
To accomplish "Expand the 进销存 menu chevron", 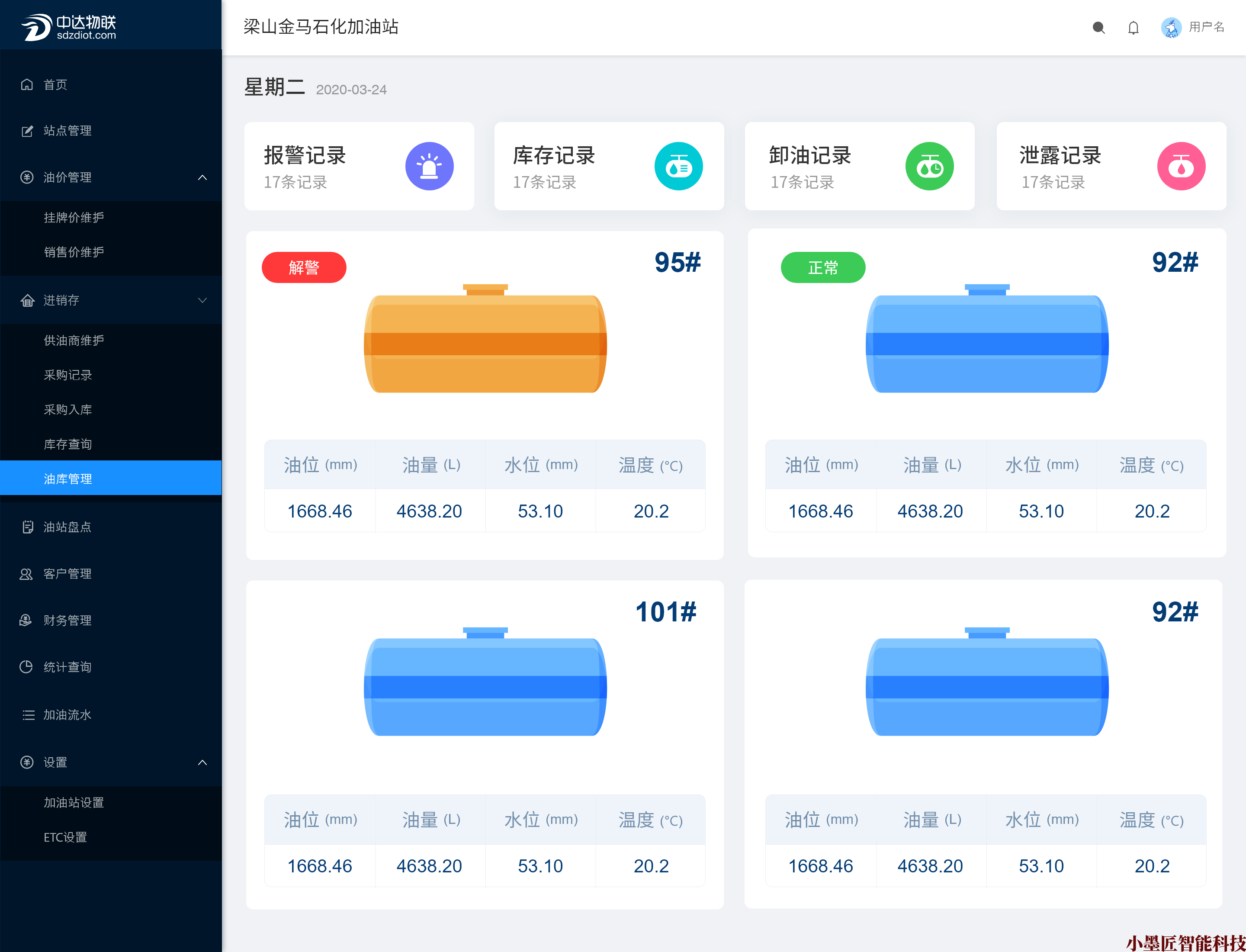I will pos(202,300).
